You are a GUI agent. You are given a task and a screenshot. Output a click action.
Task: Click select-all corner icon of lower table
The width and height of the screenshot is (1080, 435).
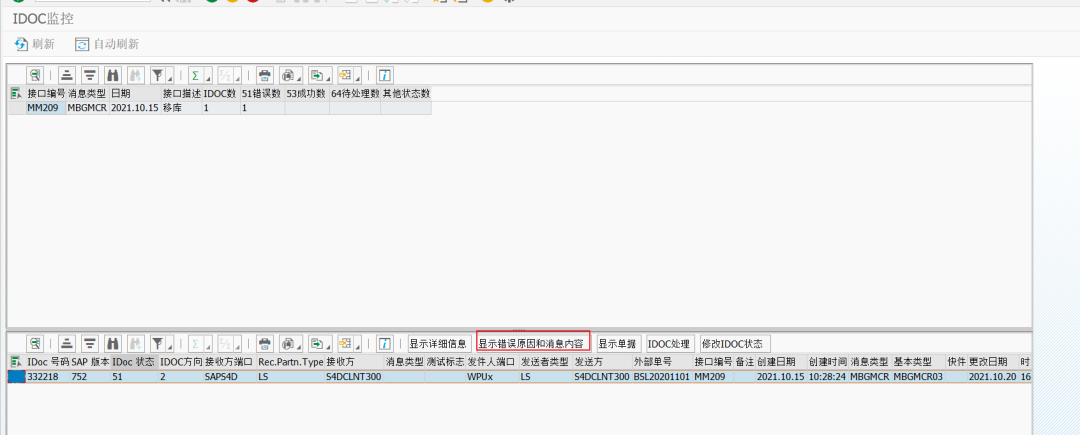click(17, 361)
